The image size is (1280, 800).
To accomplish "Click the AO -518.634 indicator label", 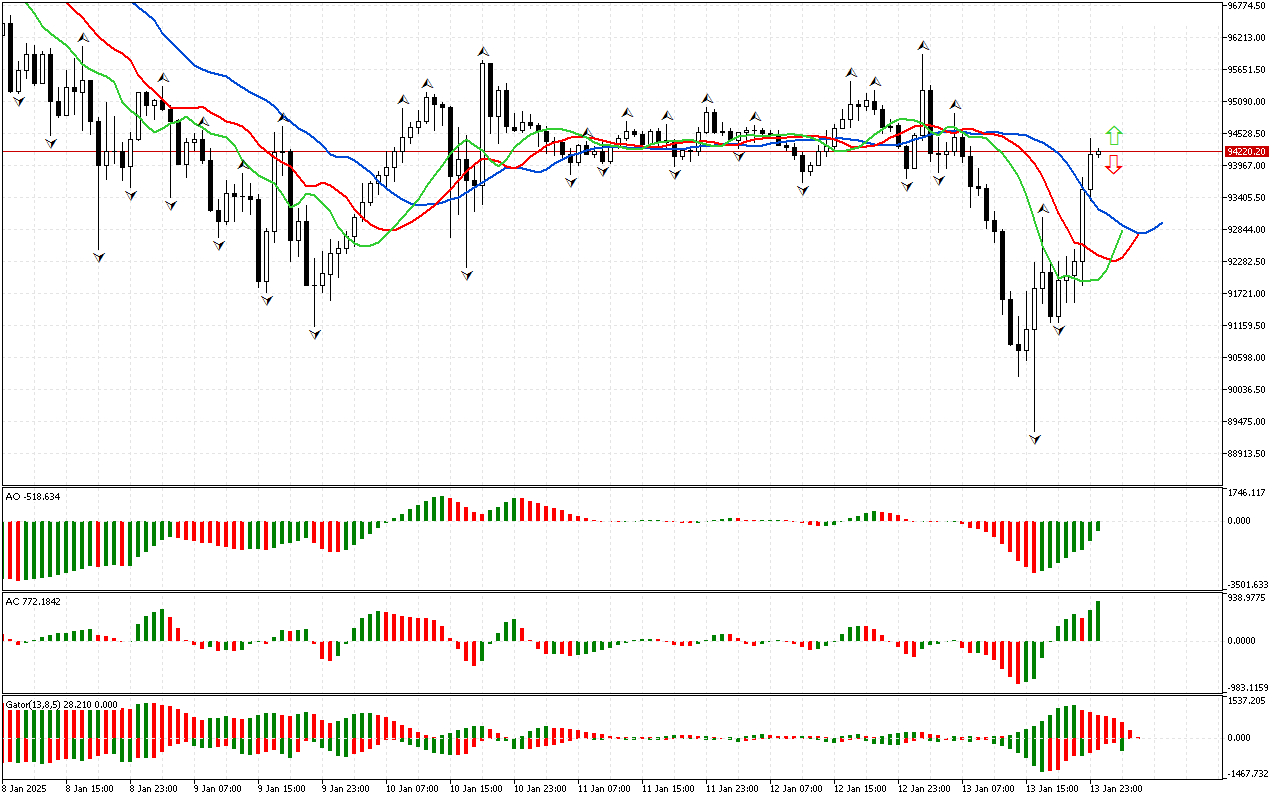I will click(33, 496).
